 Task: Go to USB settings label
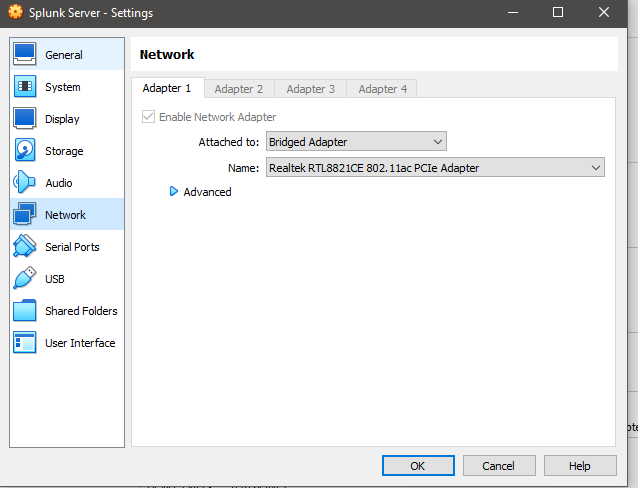55,279
